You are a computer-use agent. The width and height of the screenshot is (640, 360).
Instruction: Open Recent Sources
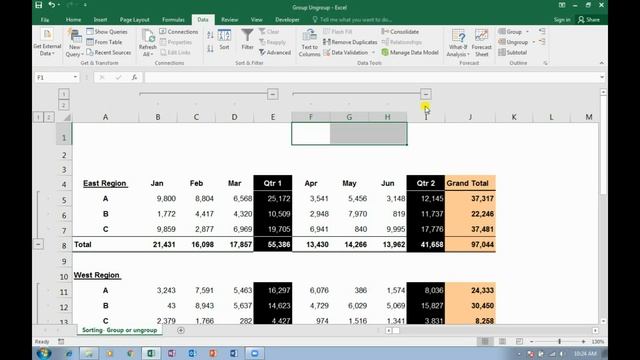pyautogui.click(x=109, y=53)
